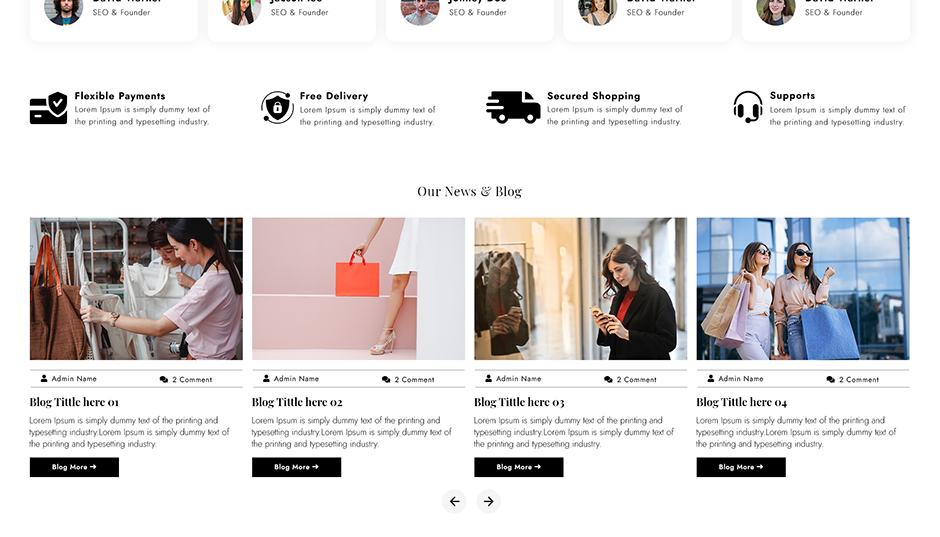The width and height of the screenshot is (940, 537).
Task: Click the Flexible Payments card icon
Action: pos(49,108)
